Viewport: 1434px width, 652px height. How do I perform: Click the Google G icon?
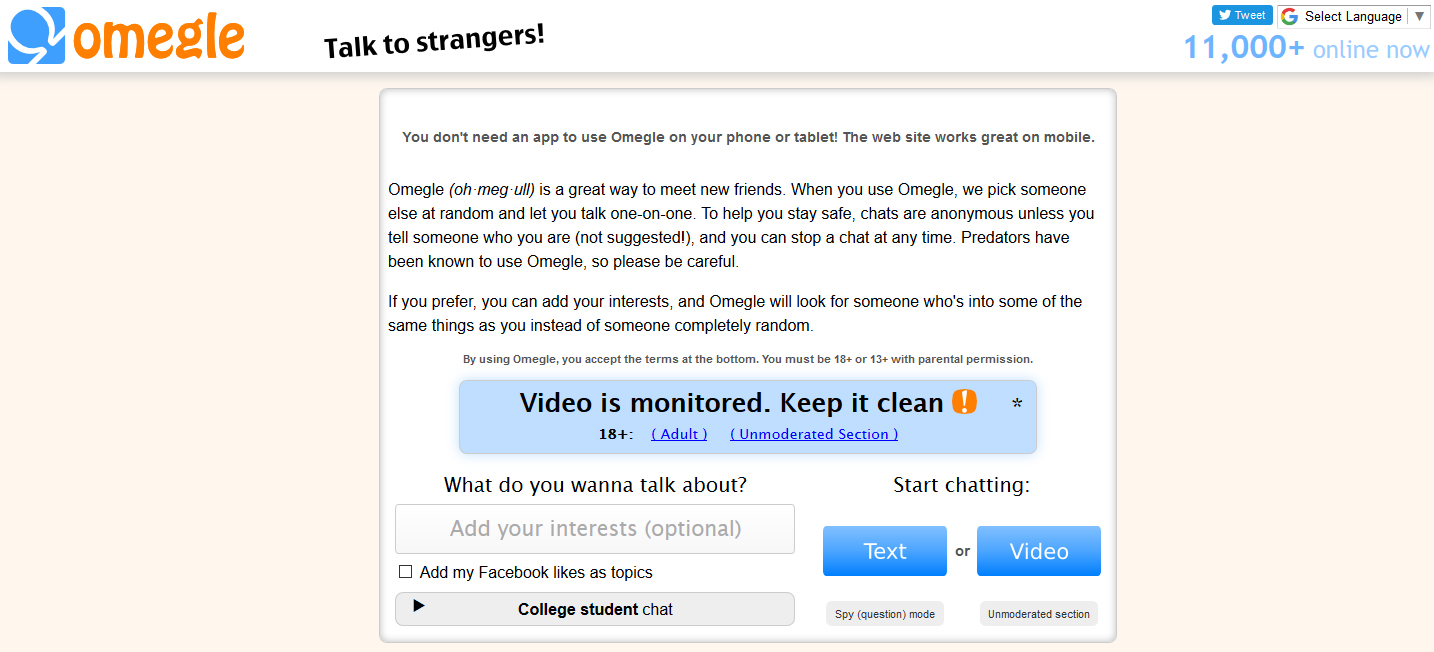(x=1289, y=16)
